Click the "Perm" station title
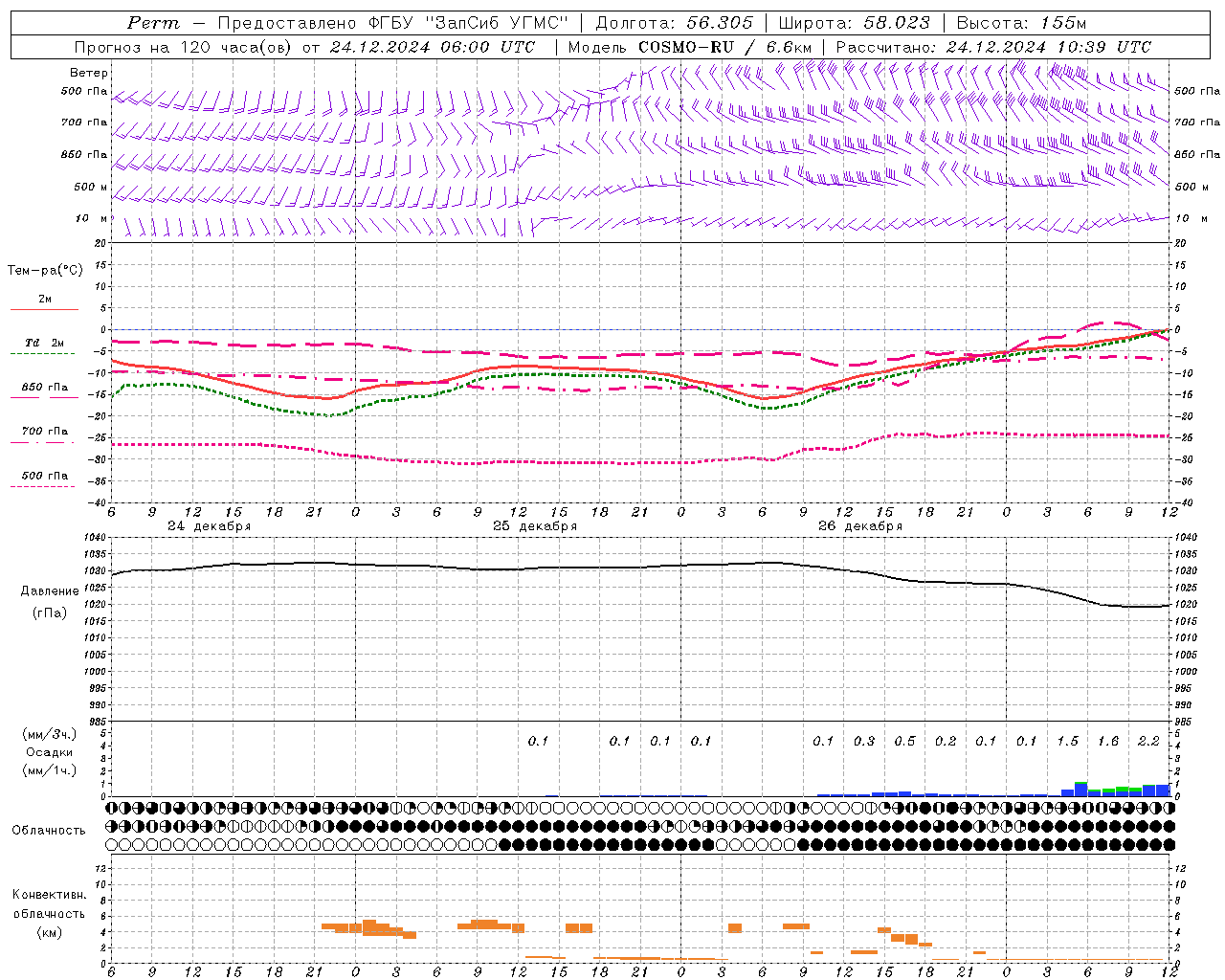This screenshot has width=1225, height=980. click(153, 23)
